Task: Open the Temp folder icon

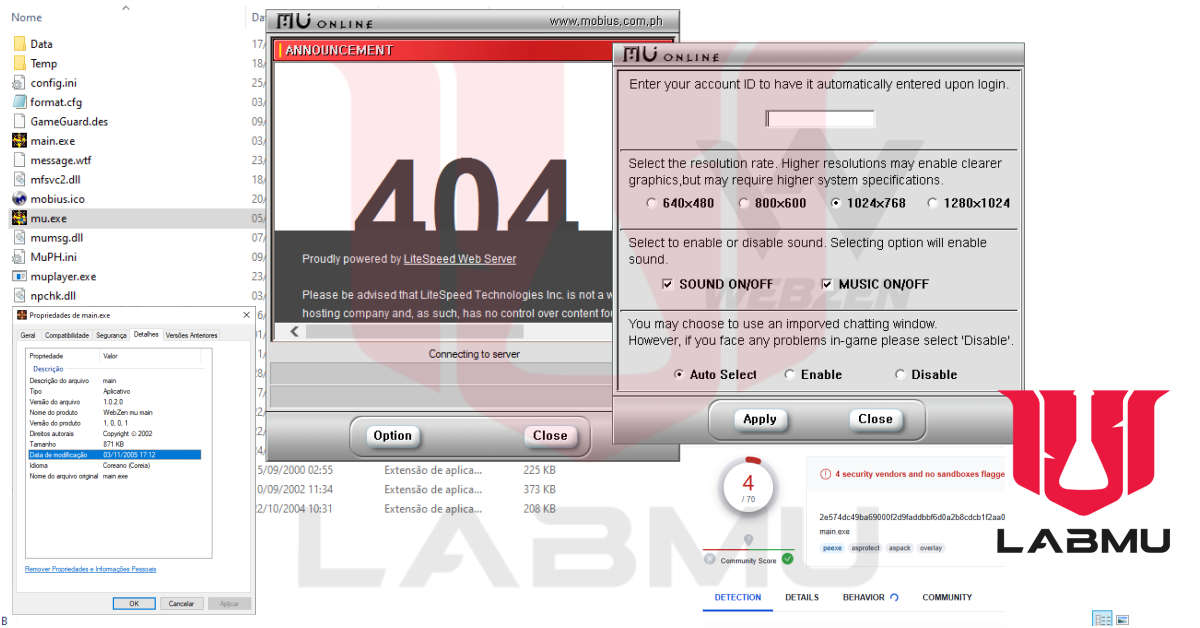Action: click(22, 63)
